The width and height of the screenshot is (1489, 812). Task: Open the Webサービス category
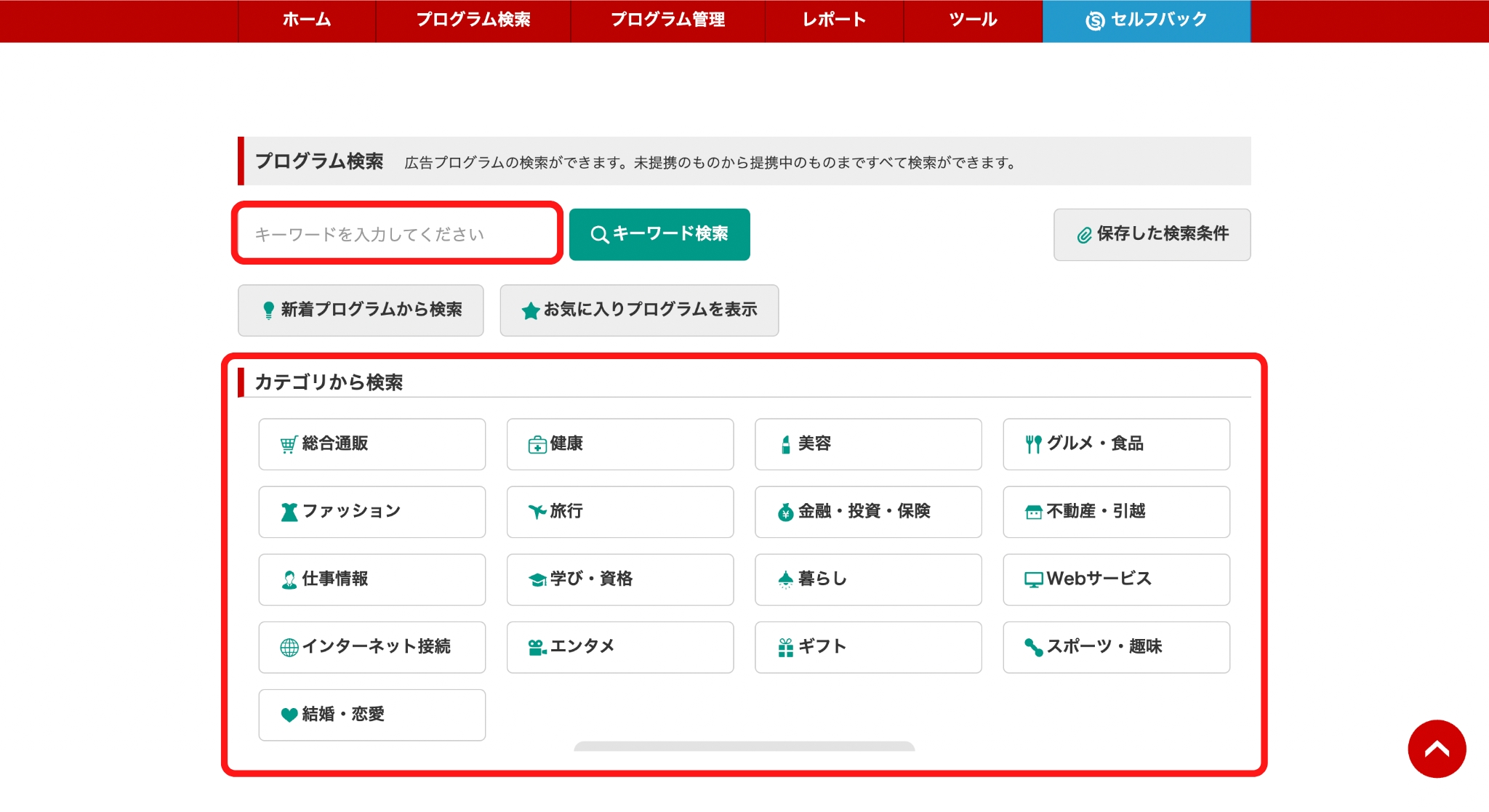(x=1116, y=579)
